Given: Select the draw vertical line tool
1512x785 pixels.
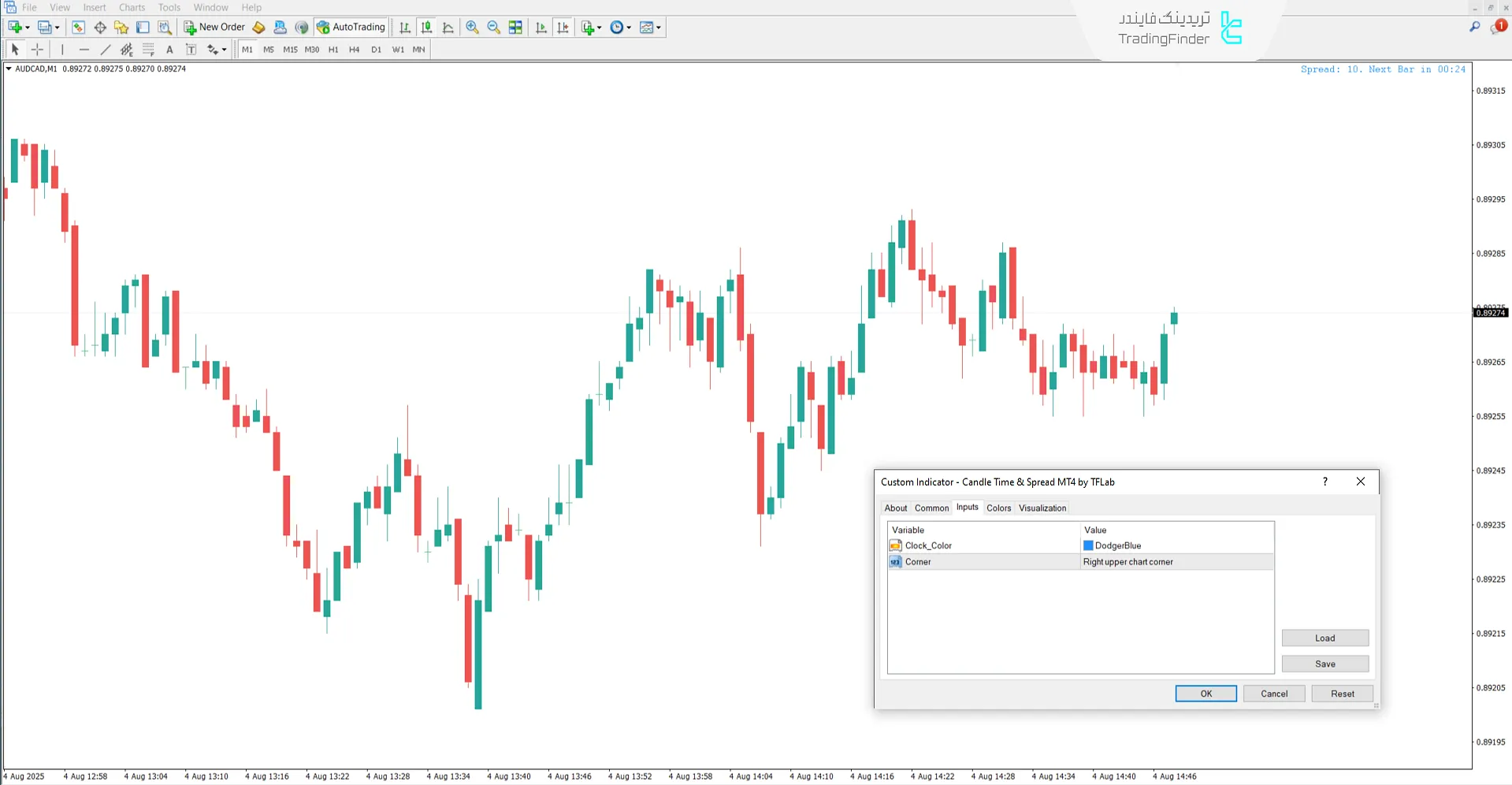Looking at the screenshot, I should (62, 50).
